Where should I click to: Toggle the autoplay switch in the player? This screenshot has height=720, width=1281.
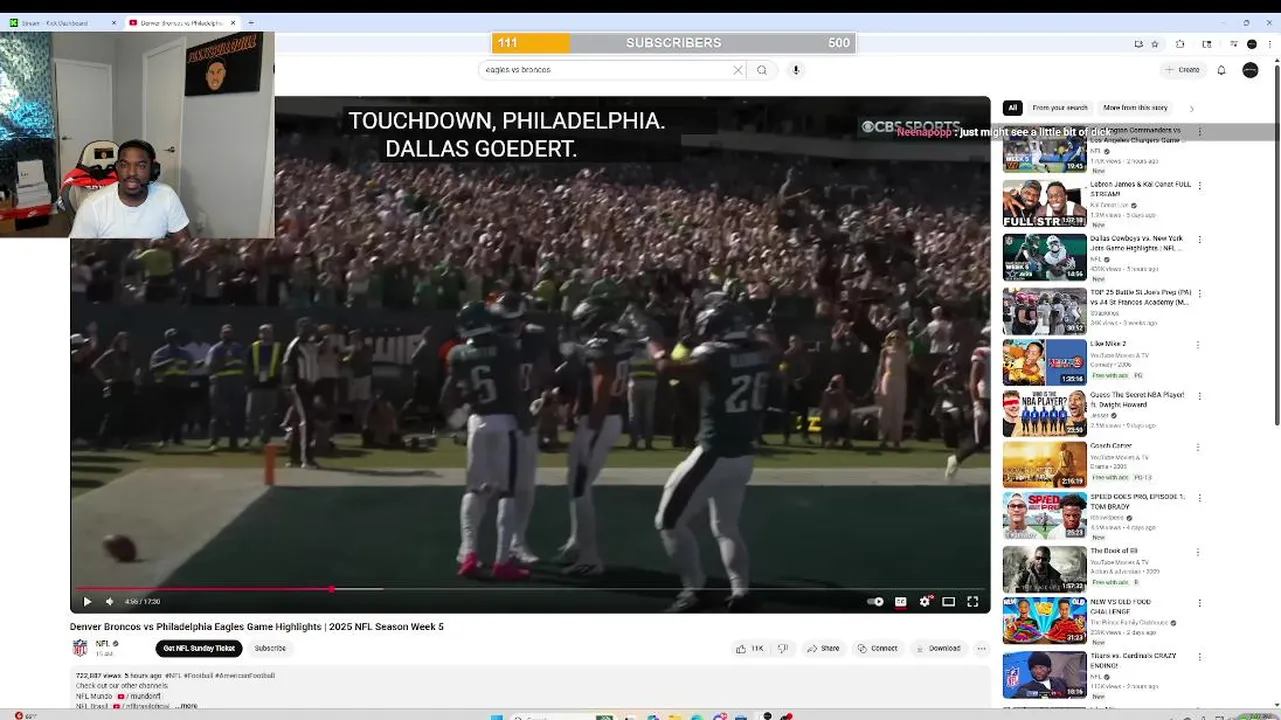tap(876, 601)
